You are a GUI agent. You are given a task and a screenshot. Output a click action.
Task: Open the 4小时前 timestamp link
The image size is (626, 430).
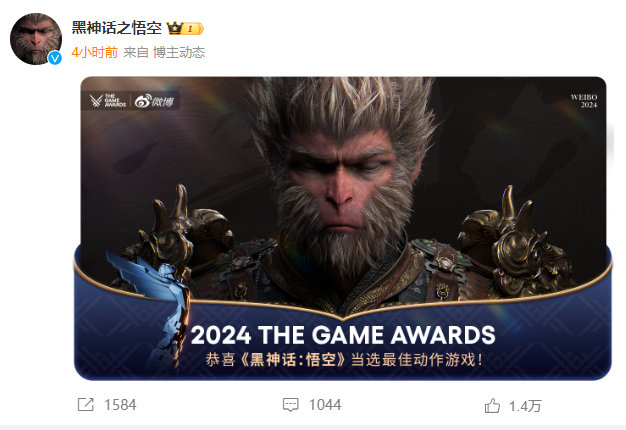[95, 52]
